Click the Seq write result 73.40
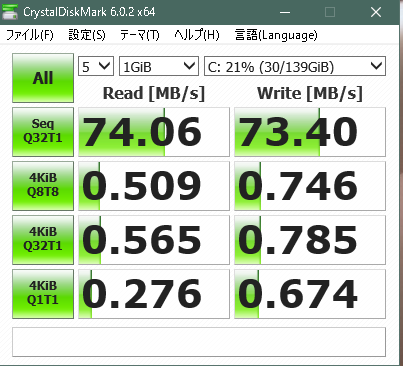The width and height of the screenshot is (403, 366). [310, 132]
